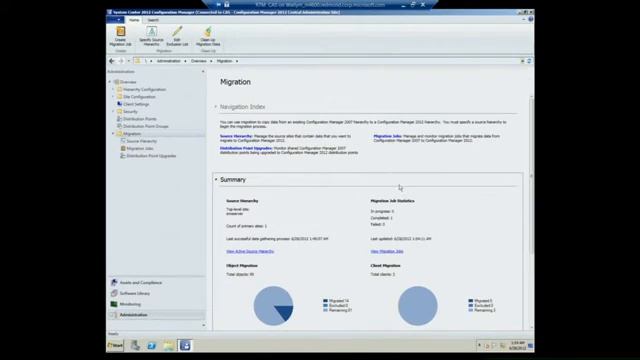
Task: Collapse the Navigation Index section
Action: [x=216, y=107]
